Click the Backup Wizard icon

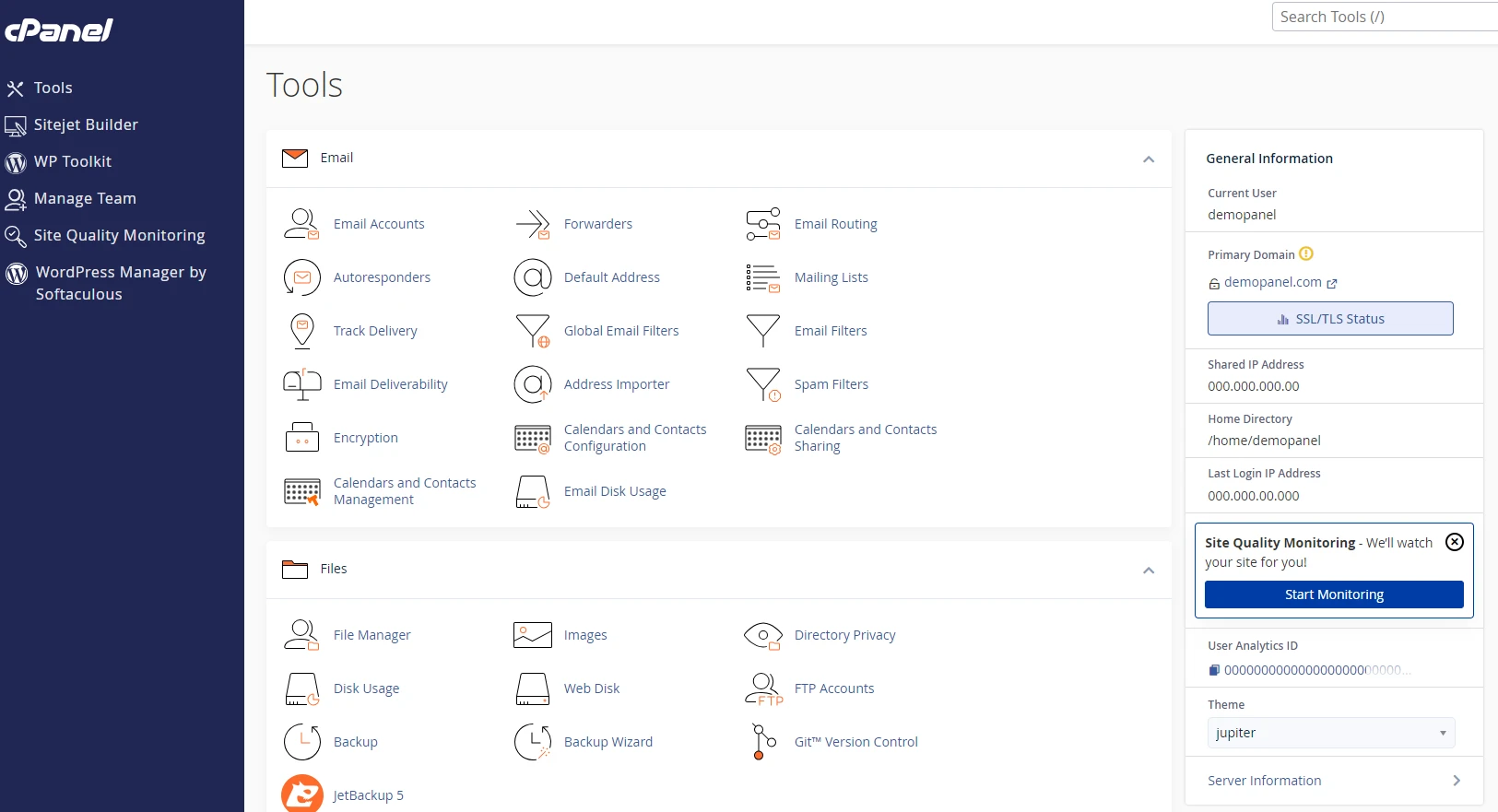pos(533,742)
